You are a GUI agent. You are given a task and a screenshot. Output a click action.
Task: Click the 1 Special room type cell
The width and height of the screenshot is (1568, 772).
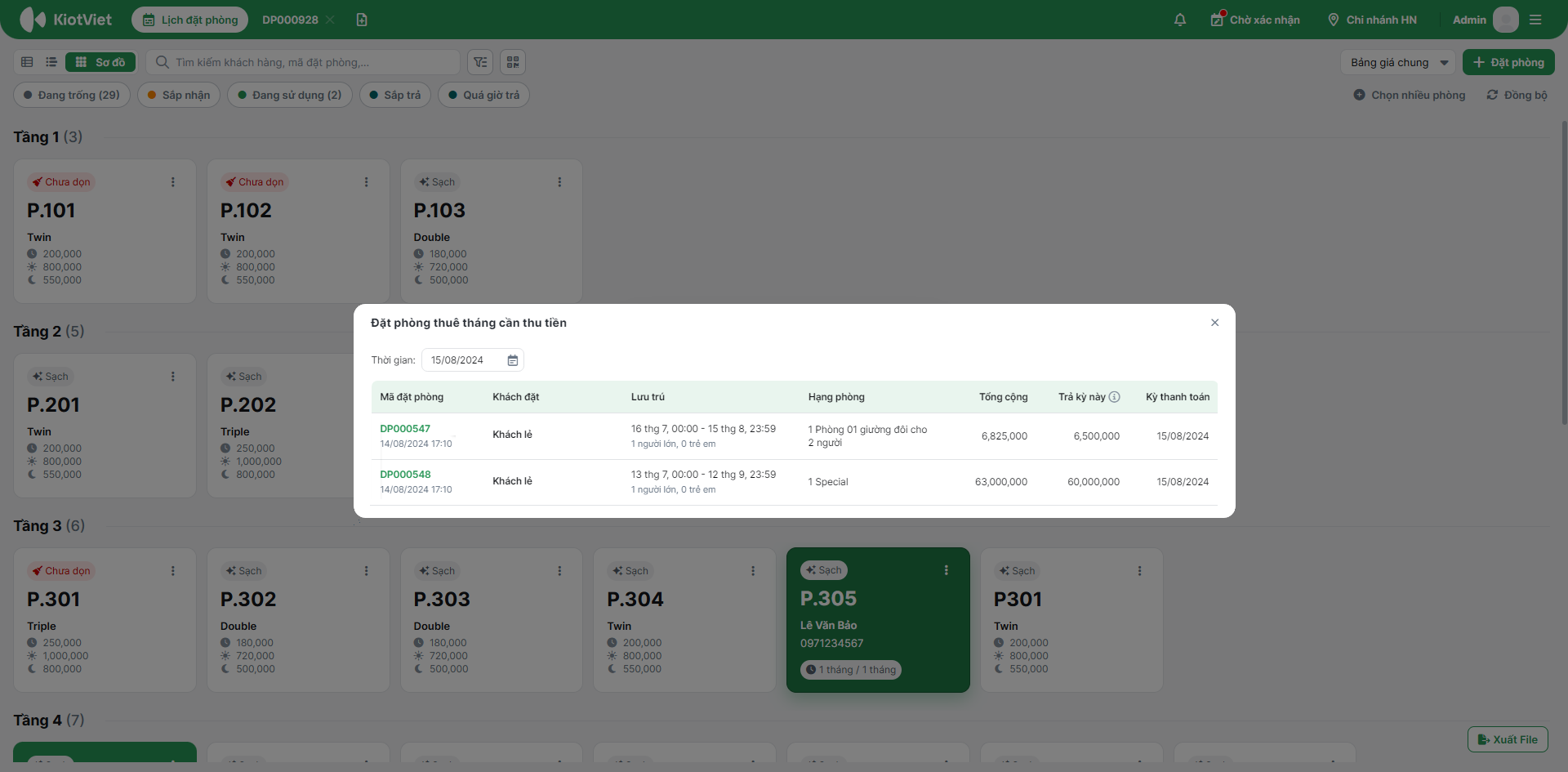(x=828, y=482)
